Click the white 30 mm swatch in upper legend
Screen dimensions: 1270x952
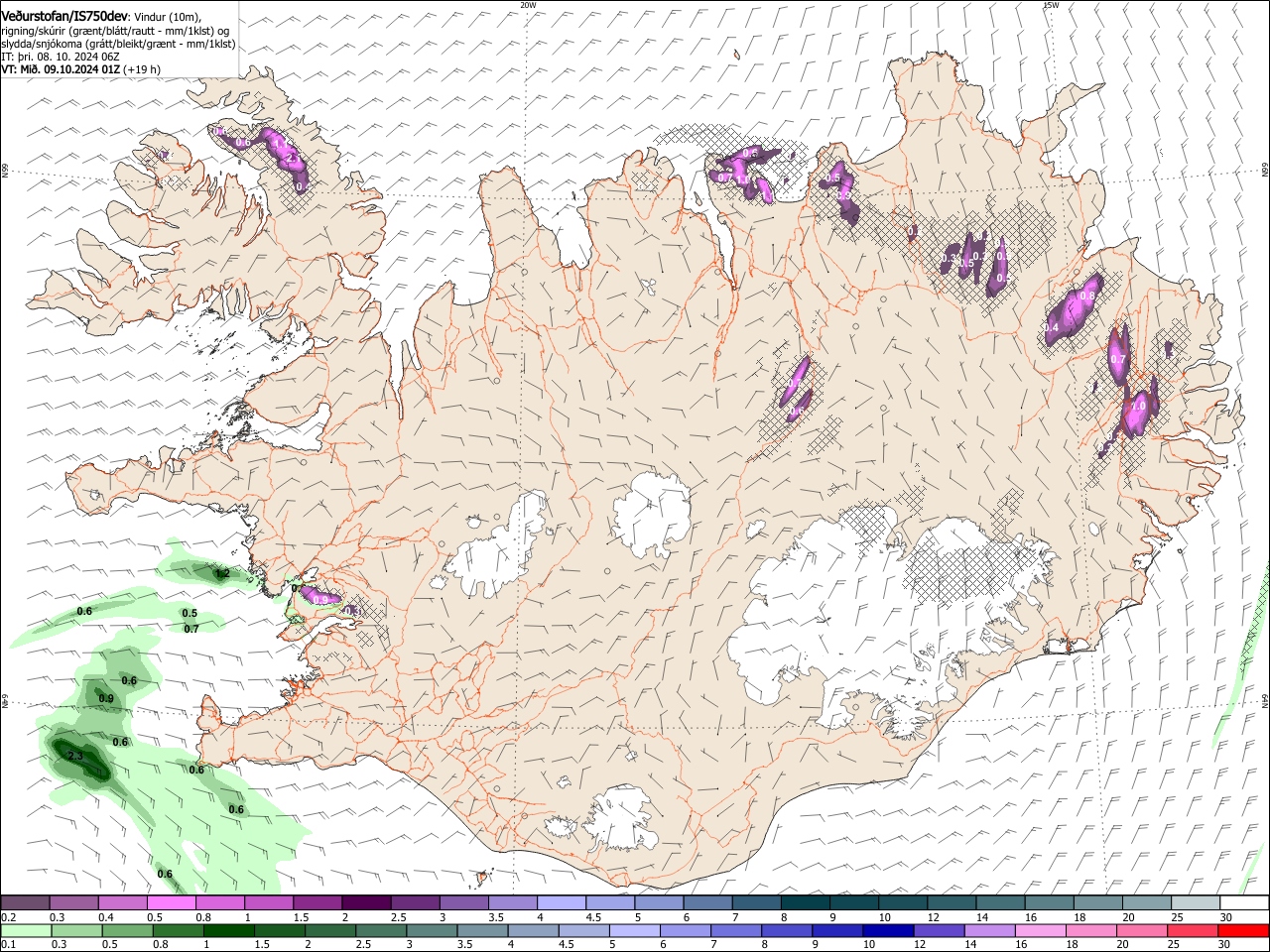pyautogui.click(x=1244, y=903)
